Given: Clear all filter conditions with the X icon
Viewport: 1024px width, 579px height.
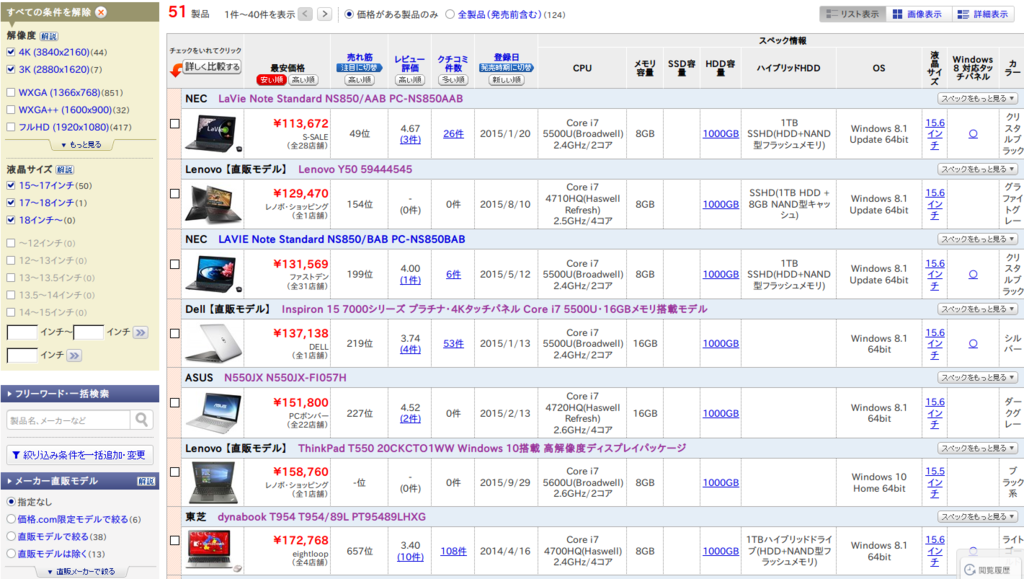Looking at the screenshot, I should click(x=101, y=12).
